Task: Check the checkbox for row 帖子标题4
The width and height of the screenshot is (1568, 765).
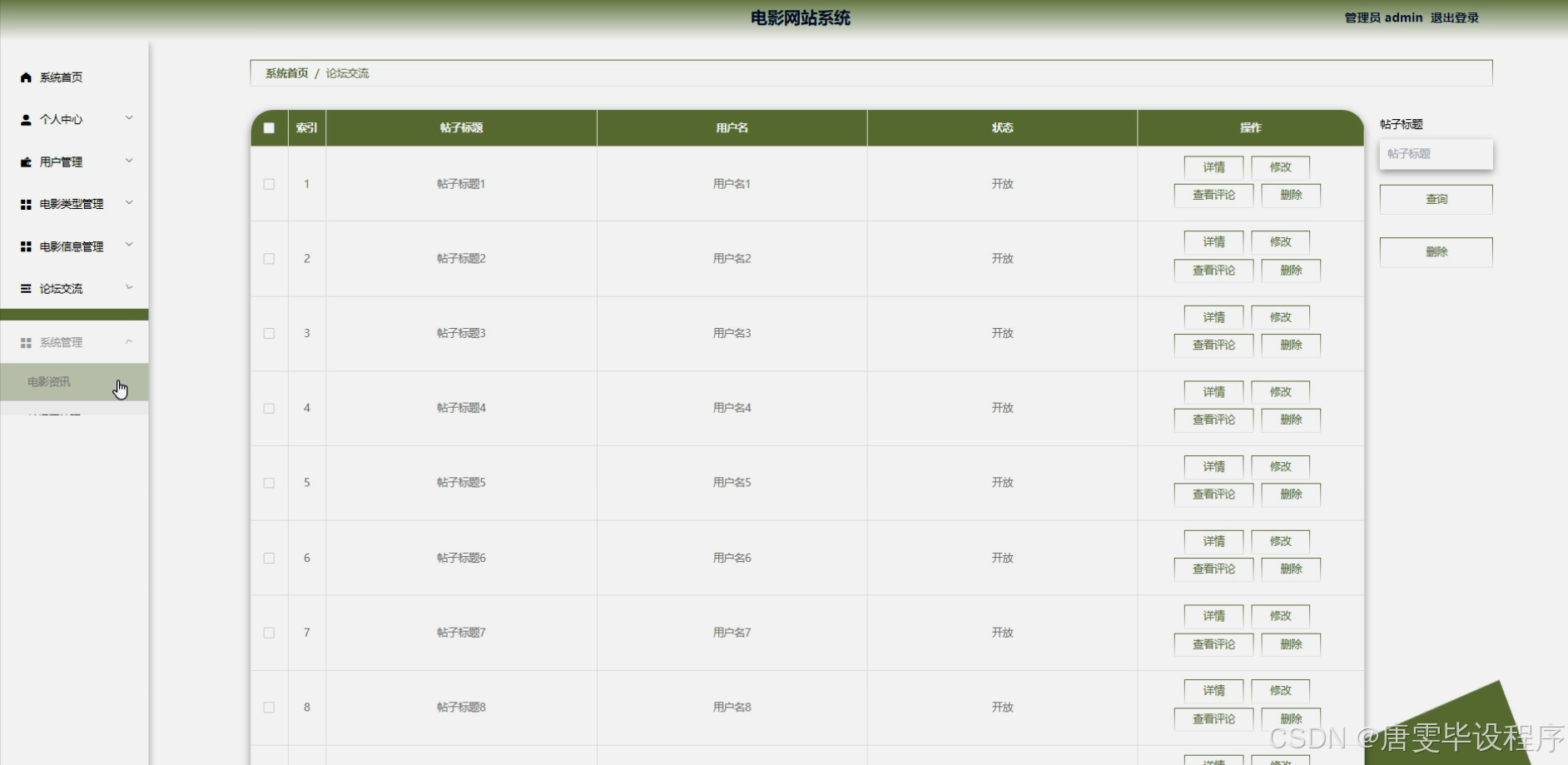Action: [x=269, y=409]
